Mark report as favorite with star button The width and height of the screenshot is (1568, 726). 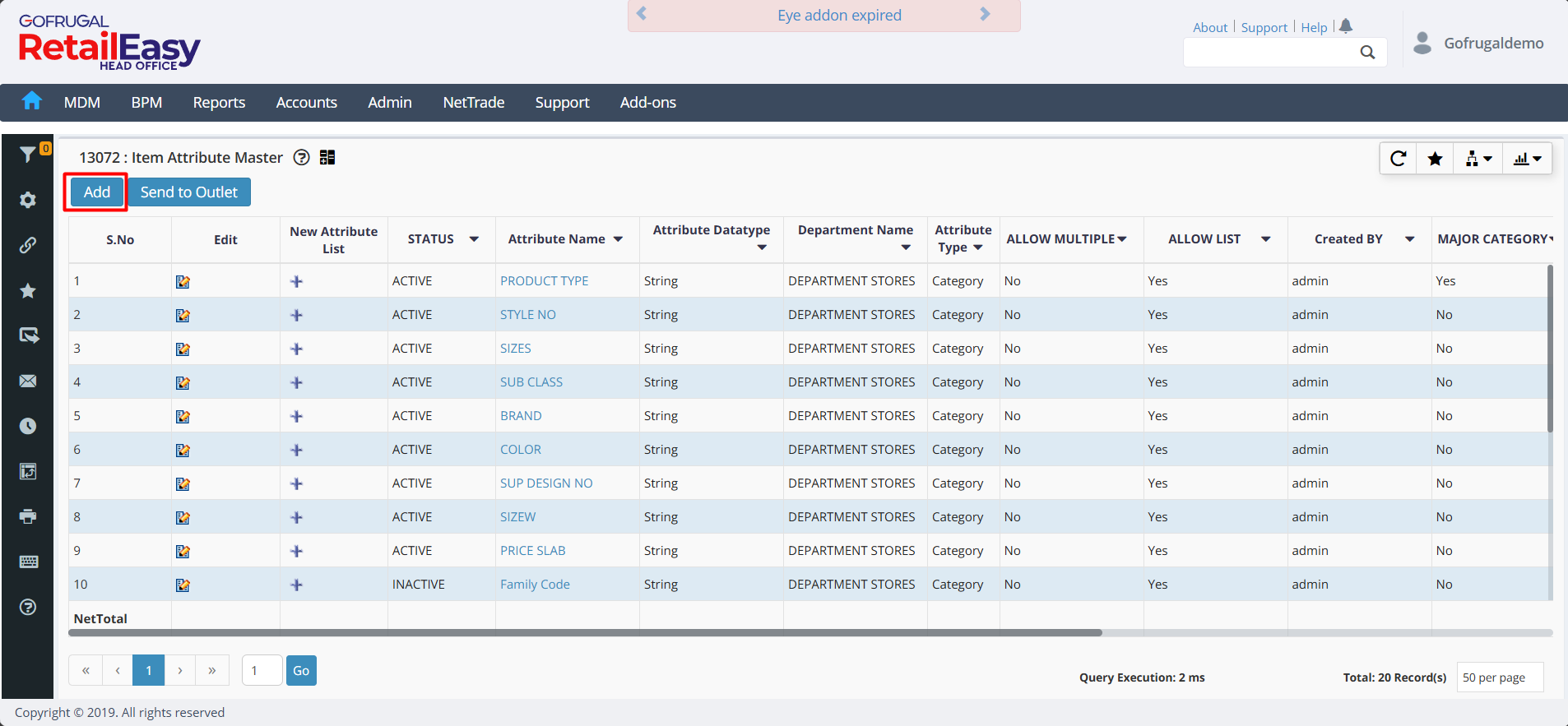click(1435, 159)
